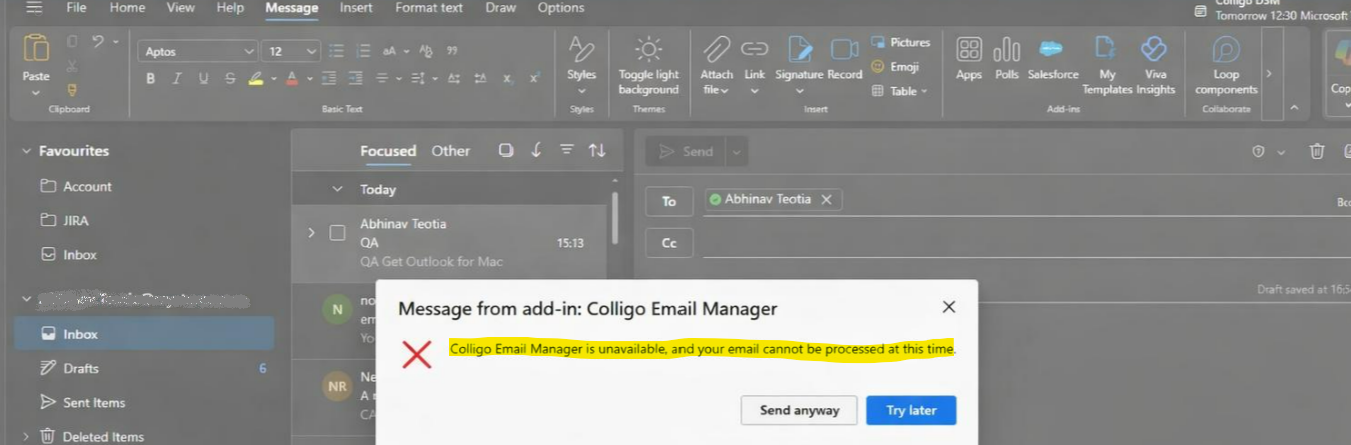This screenshot has width=1351, height=445.
Task: Decrease the paragraph indent
Action: pos(329,78)
